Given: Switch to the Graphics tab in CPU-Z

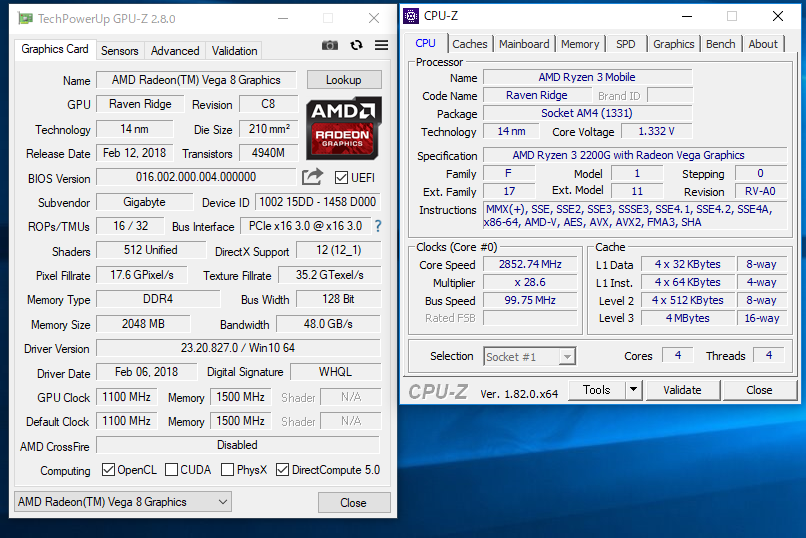Looking at the screenshot, I should [673, 44].
